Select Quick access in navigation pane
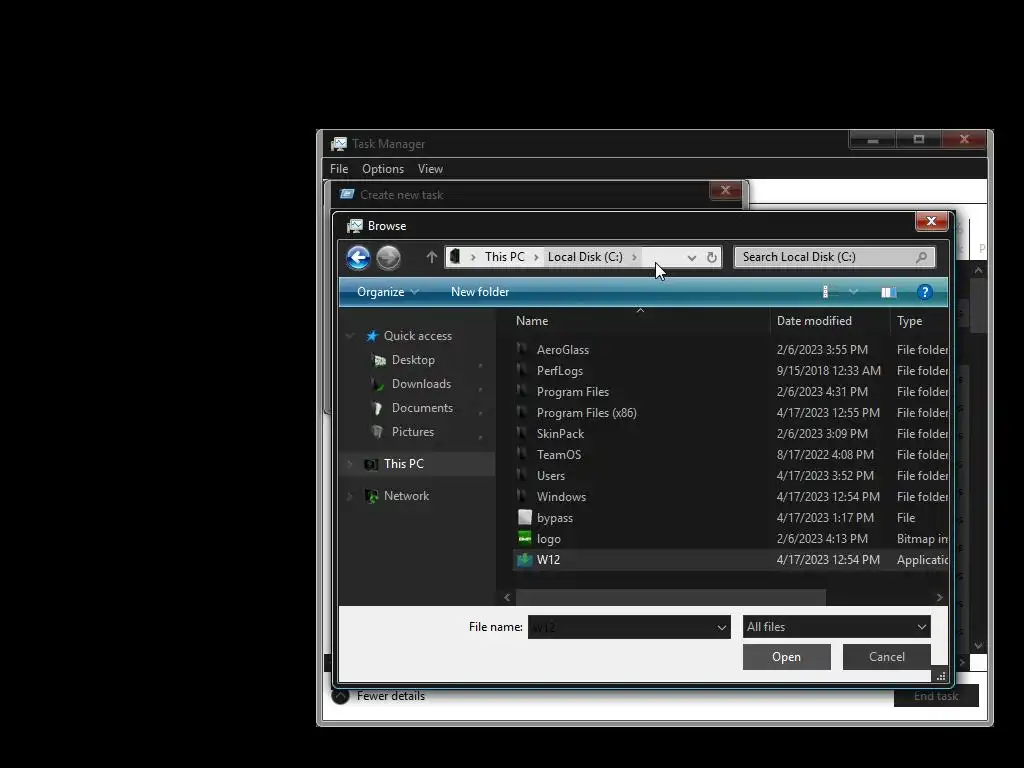Image resolution: width=1024 pixels, height=768 pixels. [x=418, y=336]
